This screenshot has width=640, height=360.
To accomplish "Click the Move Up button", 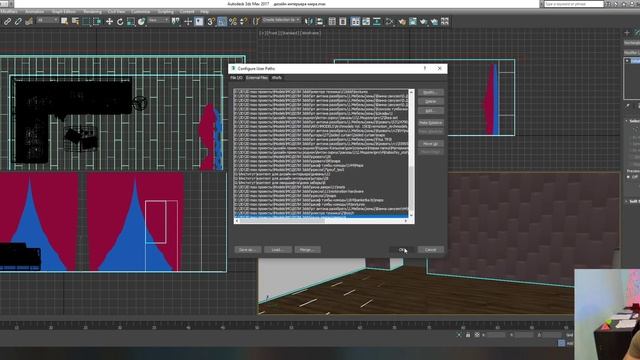I will click(431, 144).
